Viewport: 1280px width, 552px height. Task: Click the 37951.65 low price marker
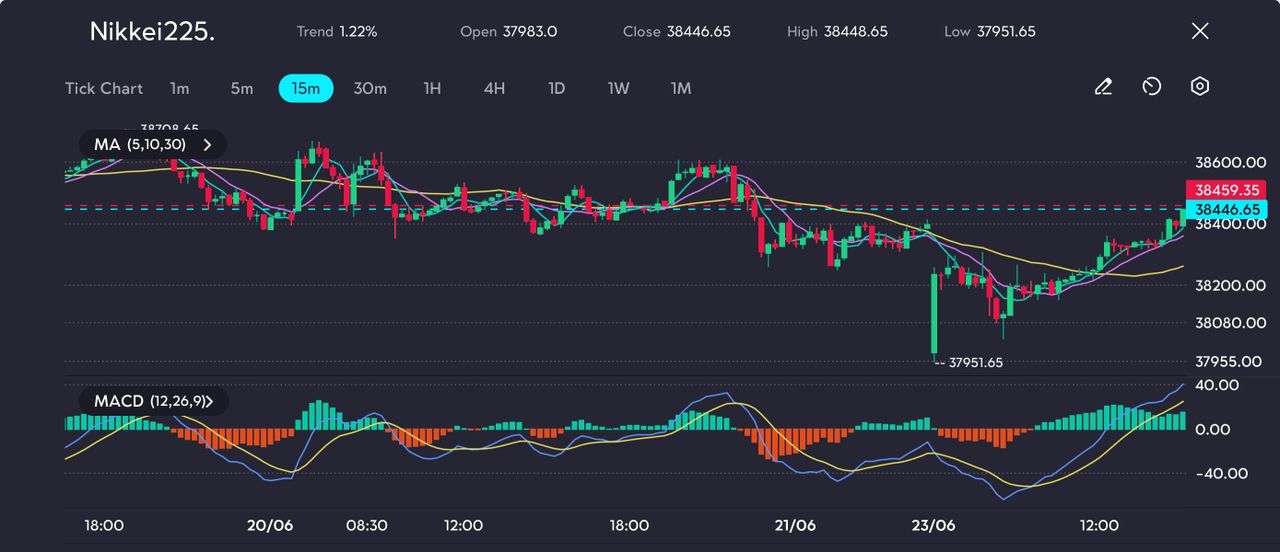click(974, 363)
